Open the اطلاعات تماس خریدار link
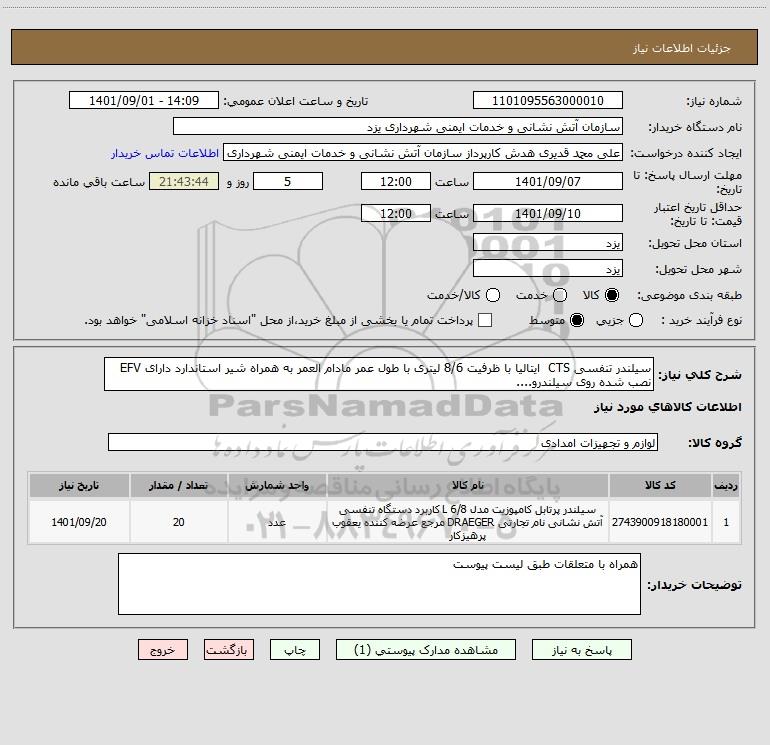770x745 pixels. (165, 153)
